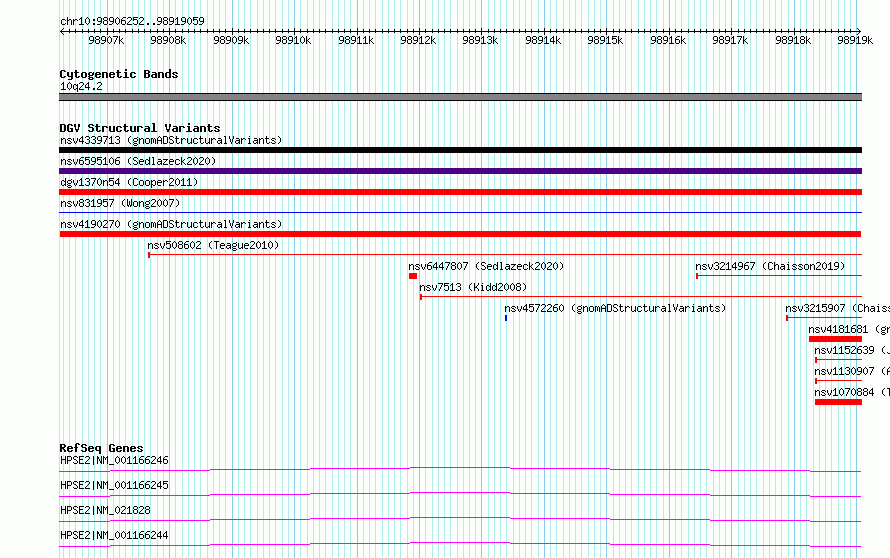Click the small blue nsv4572260 variant marker

click(506, 318)
